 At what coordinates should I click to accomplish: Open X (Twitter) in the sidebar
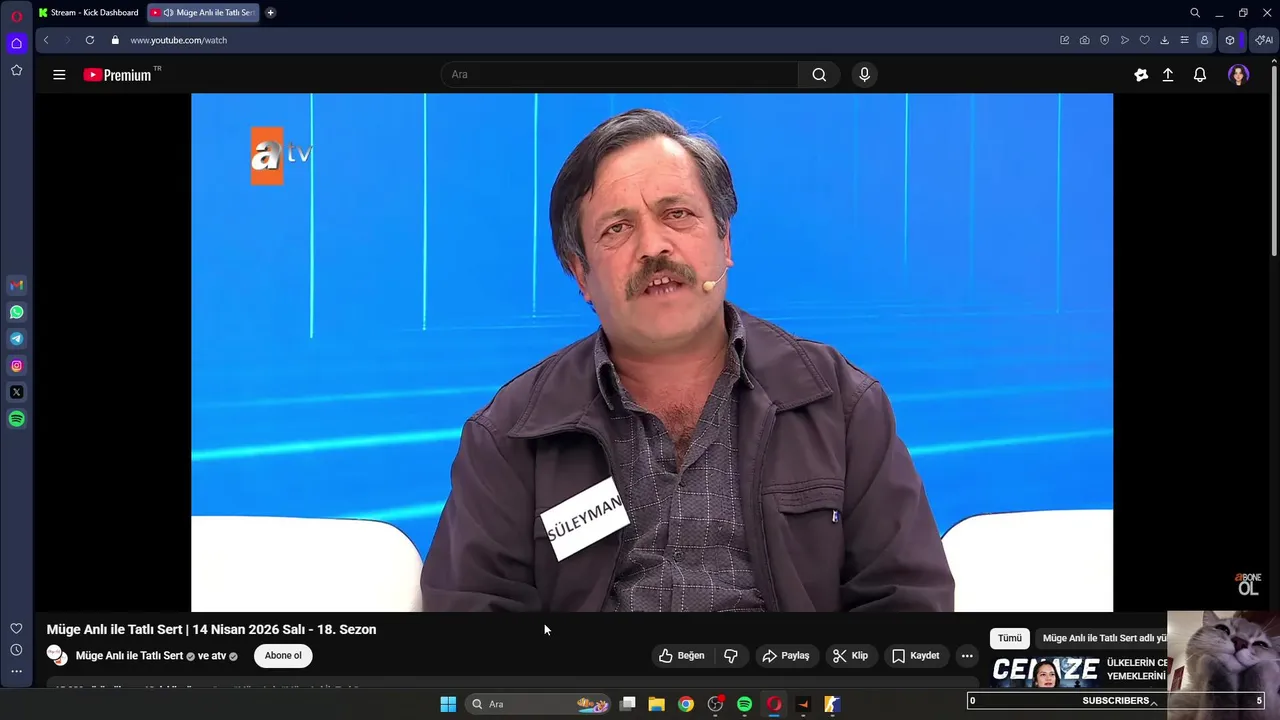point(16,392)
